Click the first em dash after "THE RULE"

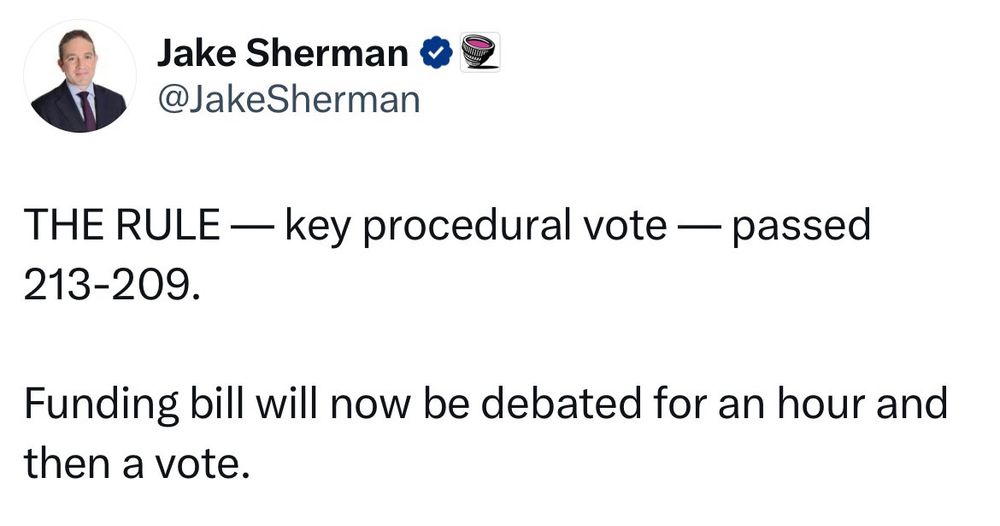[252, 228]
